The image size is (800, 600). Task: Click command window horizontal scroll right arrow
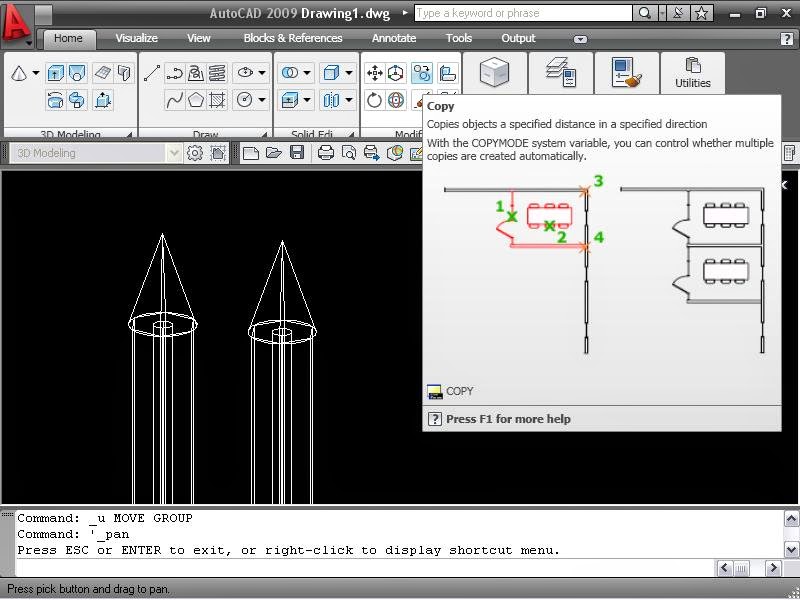click(x=773, y=568)
